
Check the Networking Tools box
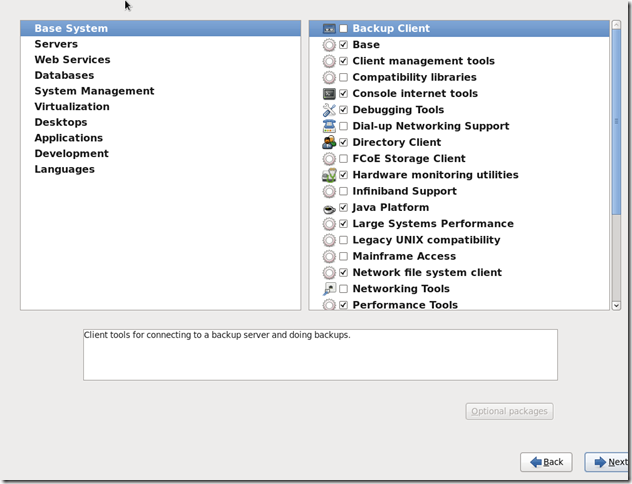pyautogui.click(x=343, y=289)
